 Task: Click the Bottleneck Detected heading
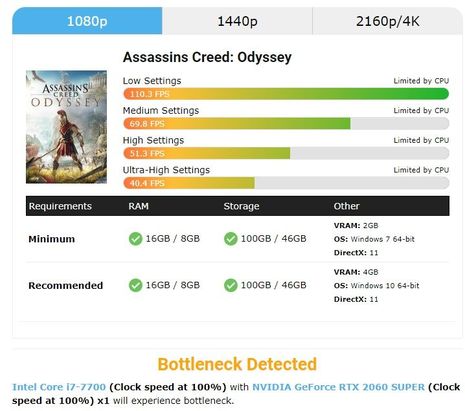(237, 364)
